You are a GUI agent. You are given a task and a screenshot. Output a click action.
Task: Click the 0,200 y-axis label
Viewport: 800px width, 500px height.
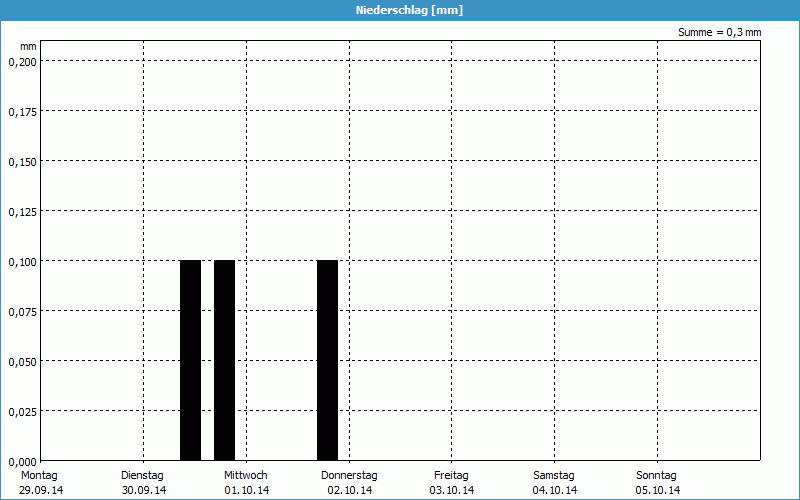pyautogui.click(x=22, y=62)
